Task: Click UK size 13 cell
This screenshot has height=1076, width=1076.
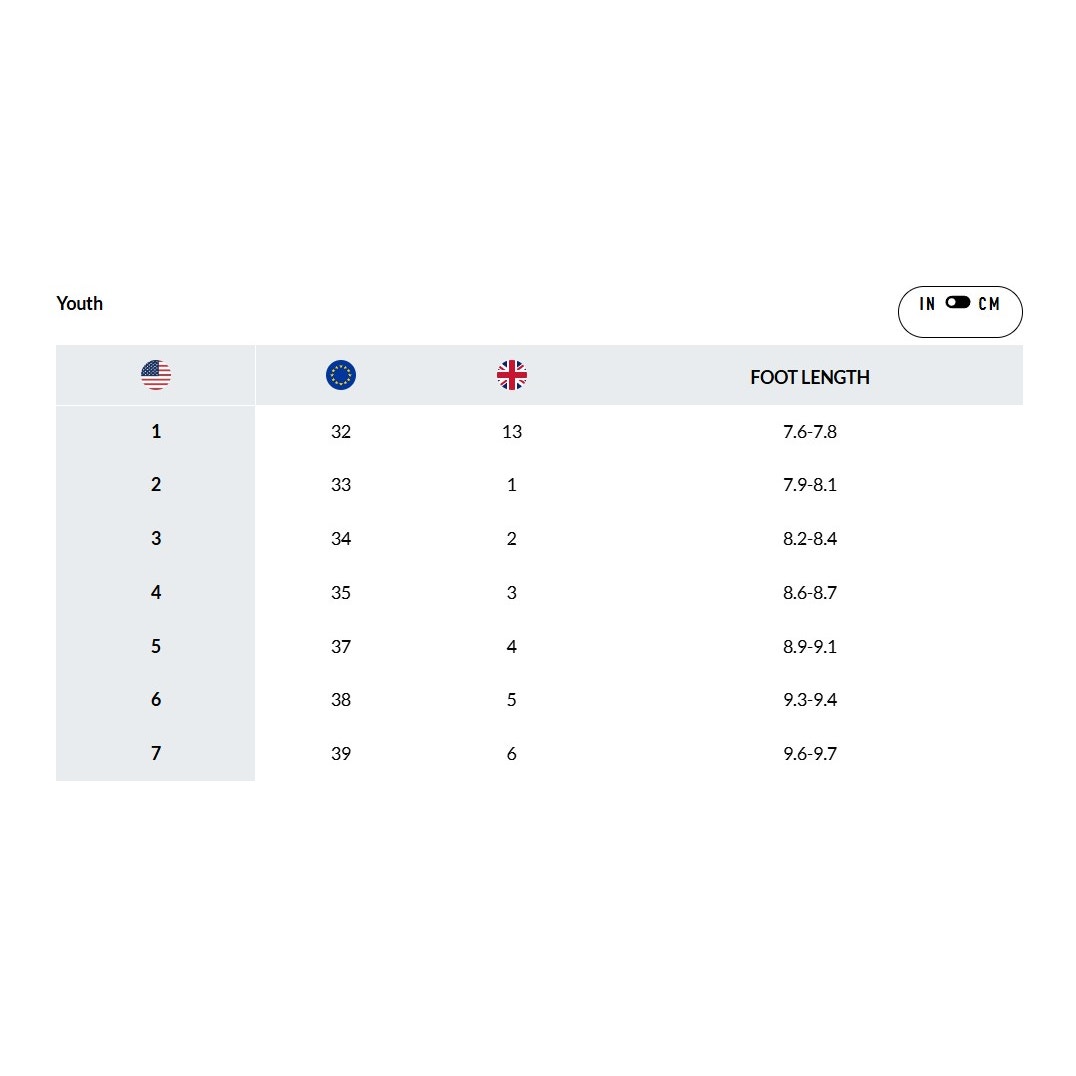Action: tap(511, 432)
